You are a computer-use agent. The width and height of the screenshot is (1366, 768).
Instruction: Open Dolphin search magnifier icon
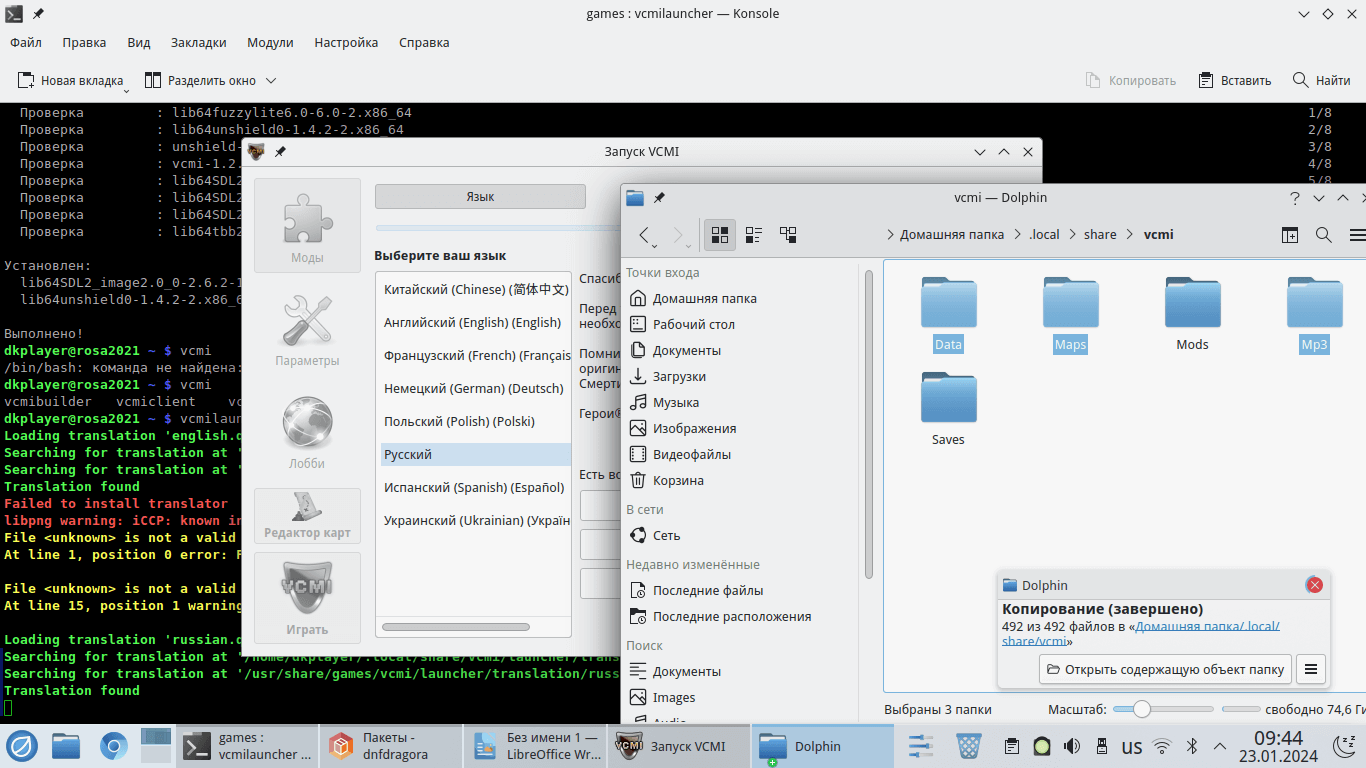point(1324,235)
